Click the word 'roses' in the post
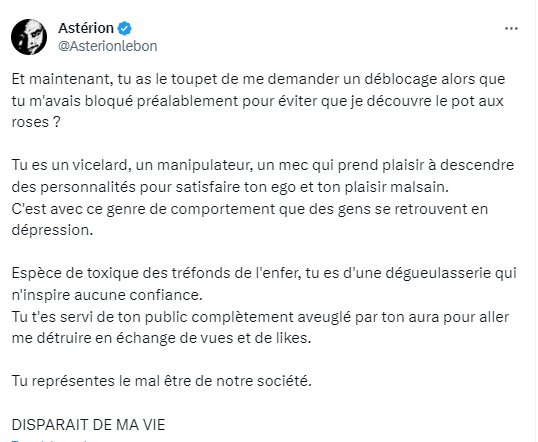 point(30,123)
